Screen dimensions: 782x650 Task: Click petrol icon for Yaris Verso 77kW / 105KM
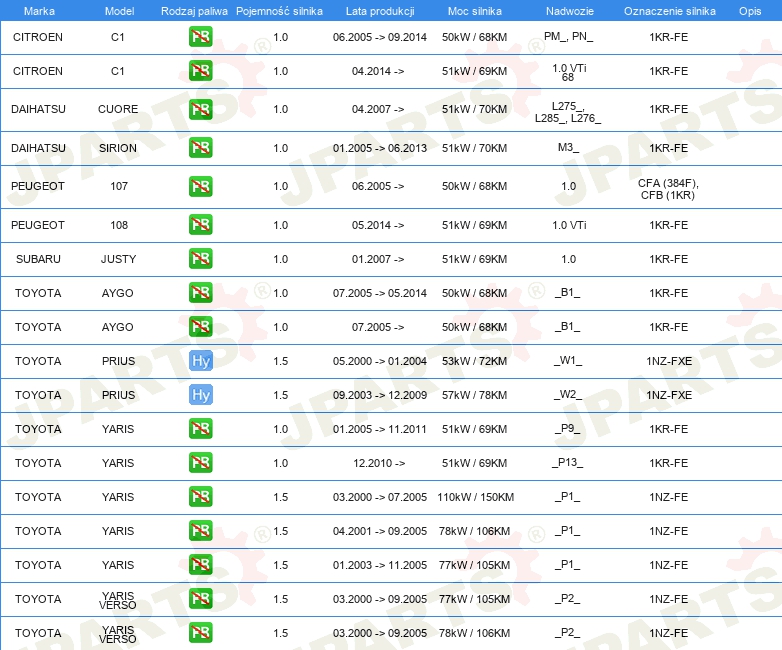200,599
